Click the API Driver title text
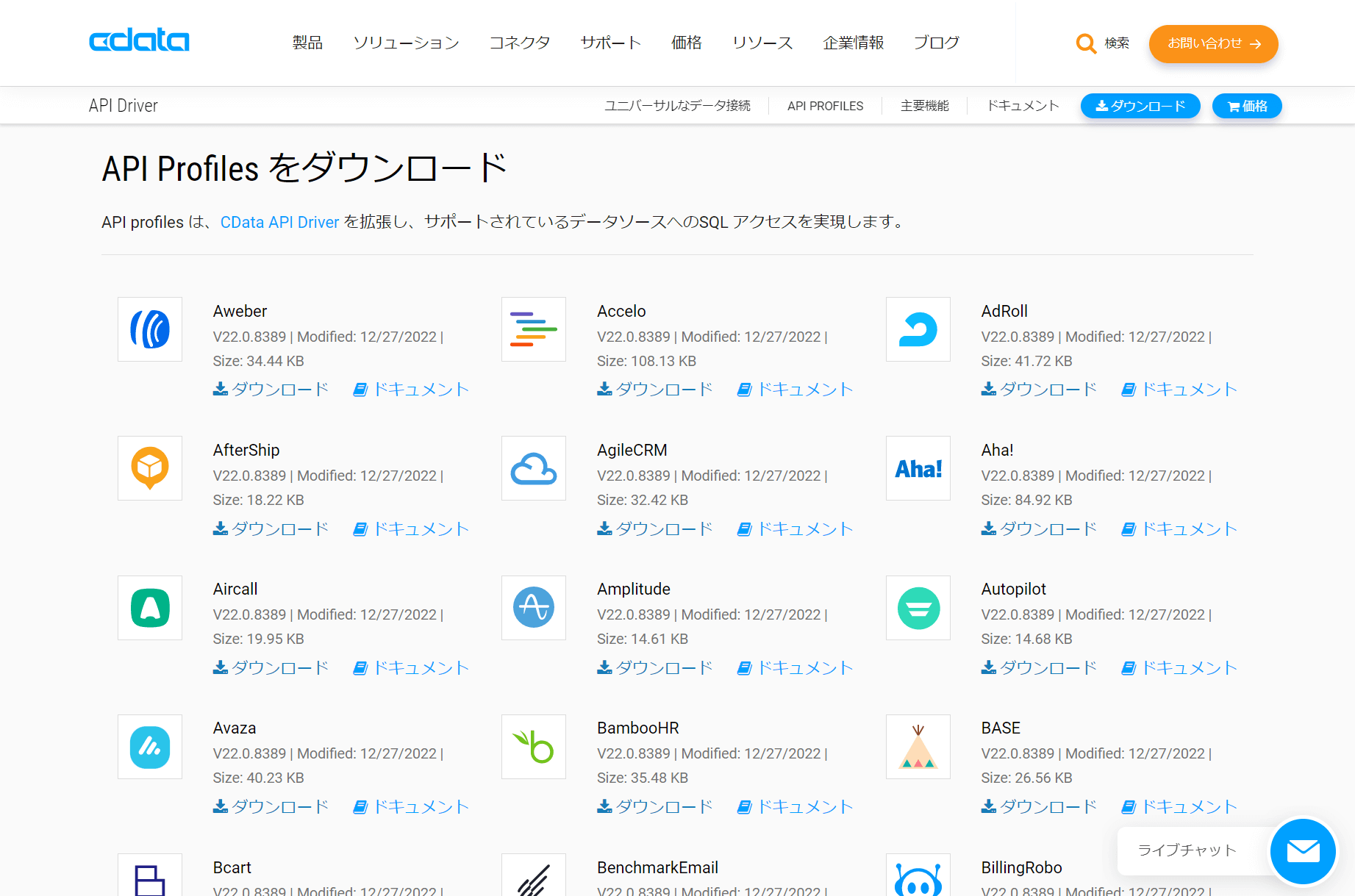 click(x=123, y=106)
